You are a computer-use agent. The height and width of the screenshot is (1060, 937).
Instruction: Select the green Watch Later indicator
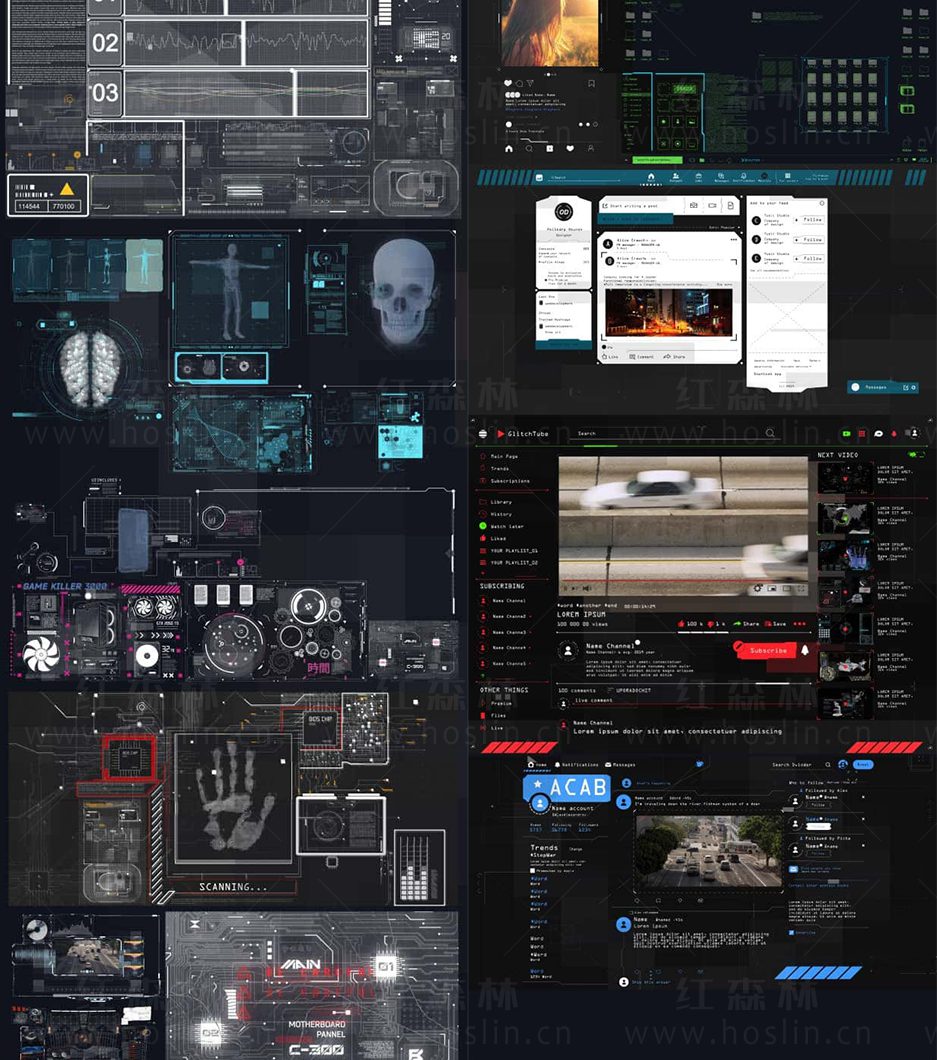tap(483, 525)
